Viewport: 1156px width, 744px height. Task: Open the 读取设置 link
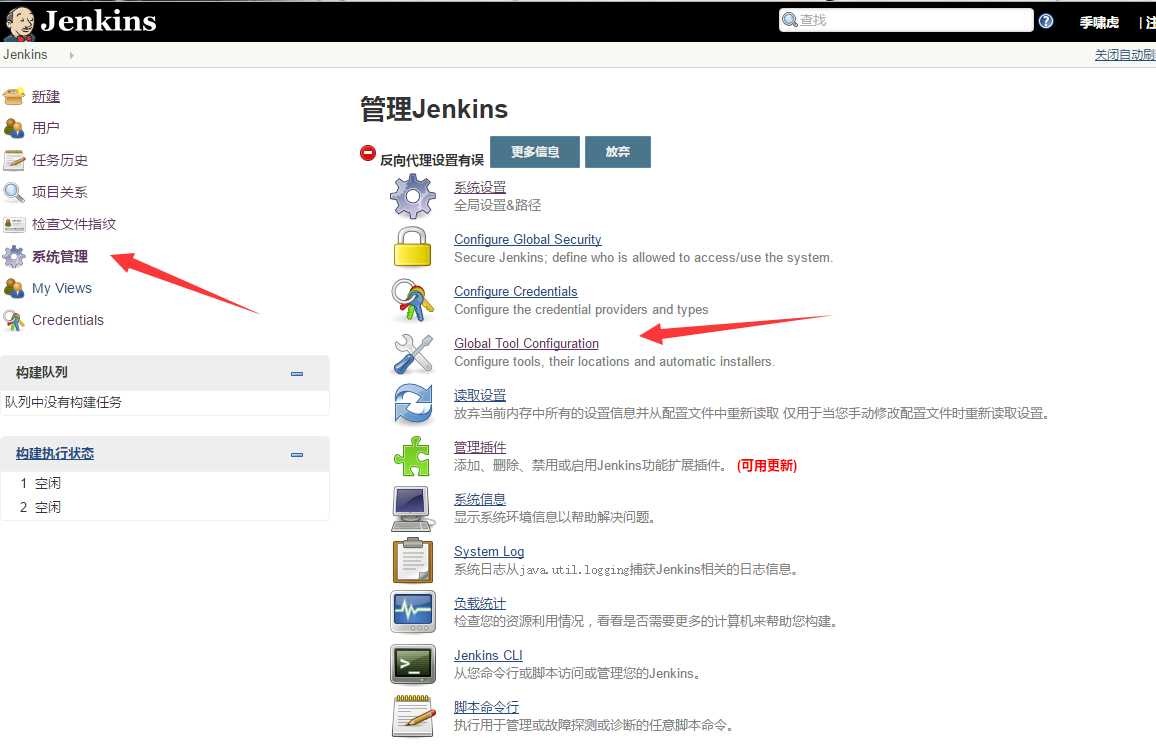480,395
